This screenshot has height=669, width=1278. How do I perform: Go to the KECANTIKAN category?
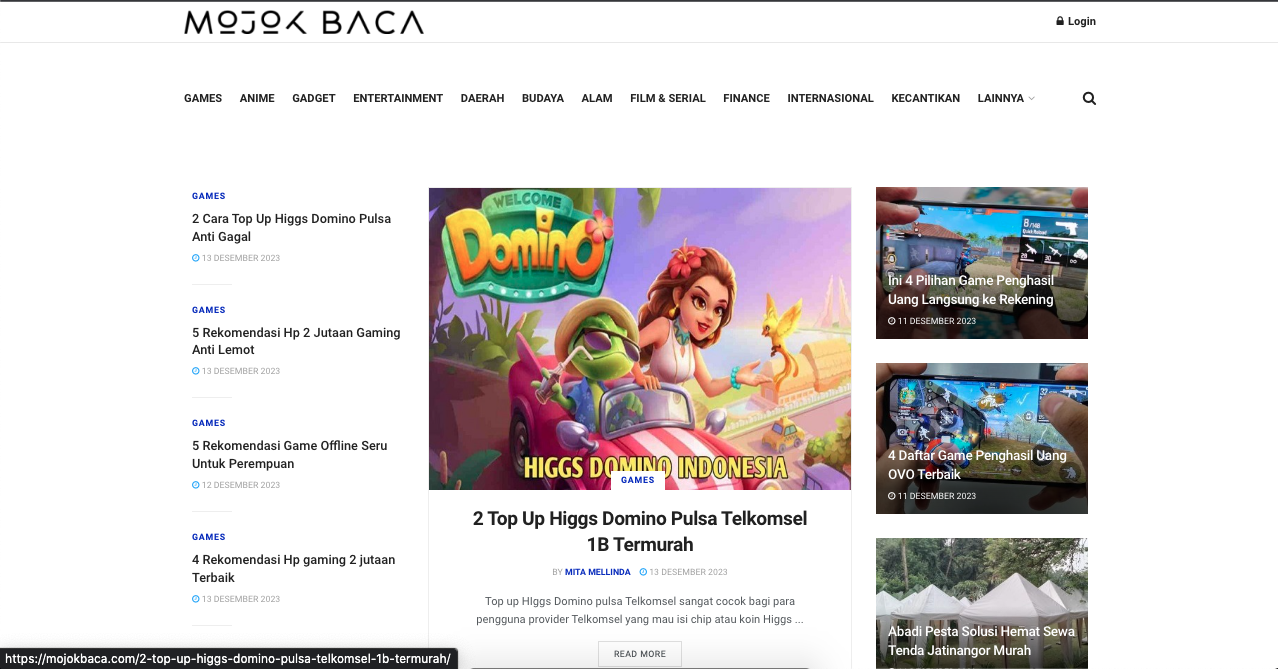pyautogui.click(x=926, y=98)
